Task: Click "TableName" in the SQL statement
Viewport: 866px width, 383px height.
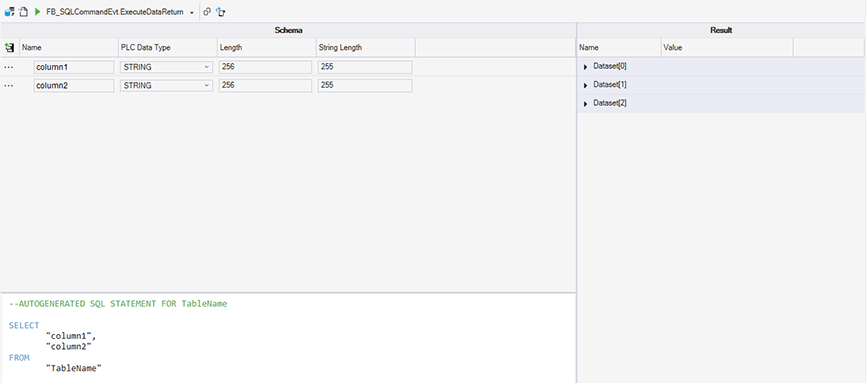Action: 75,368
